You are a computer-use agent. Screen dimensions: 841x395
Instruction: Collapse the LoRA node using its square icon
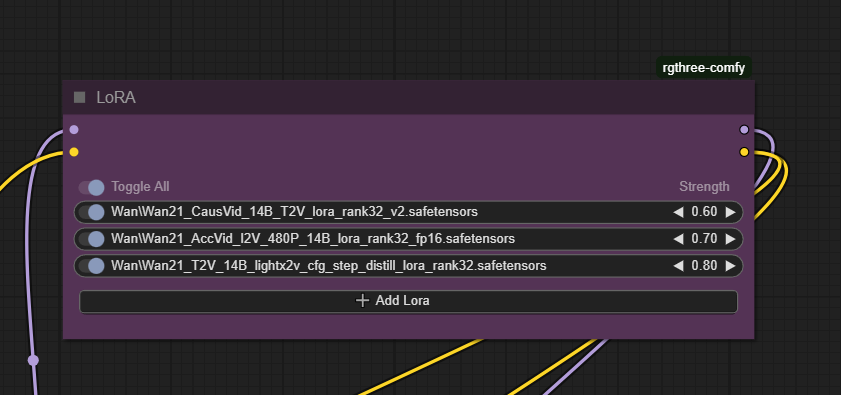[80, 97]
